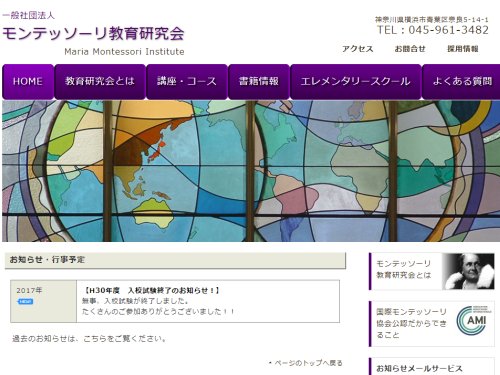Open the 採用情報 header link
500x375 pixels.
(463, 49)
